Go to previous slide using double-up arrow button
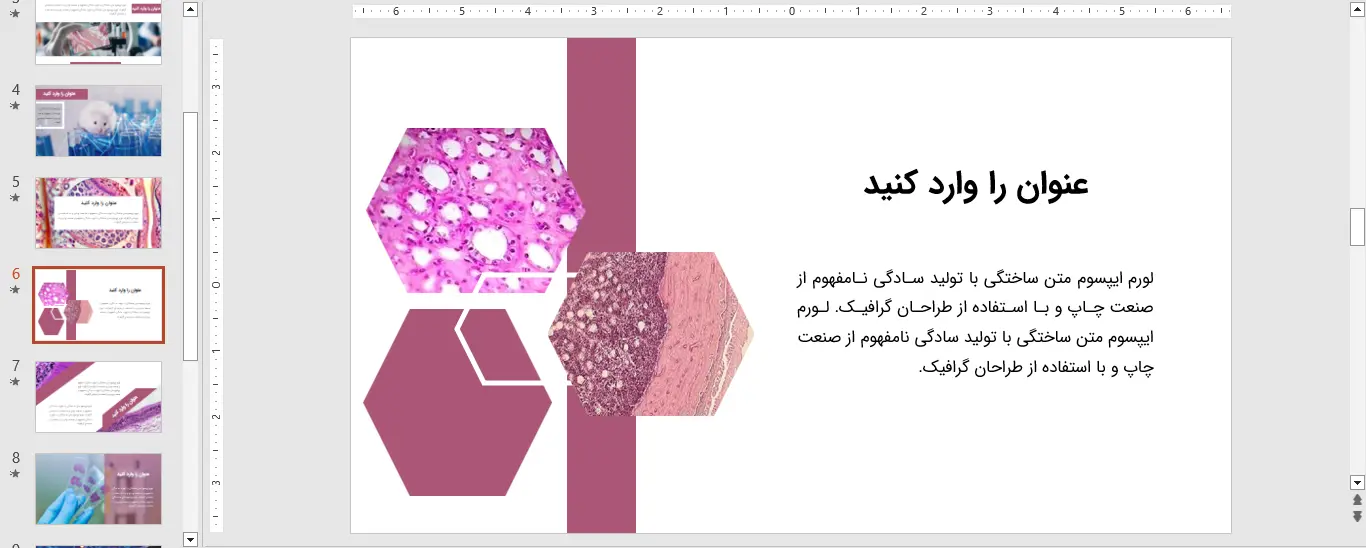This screenshot has width=1366, height=548. point(1357,500)
